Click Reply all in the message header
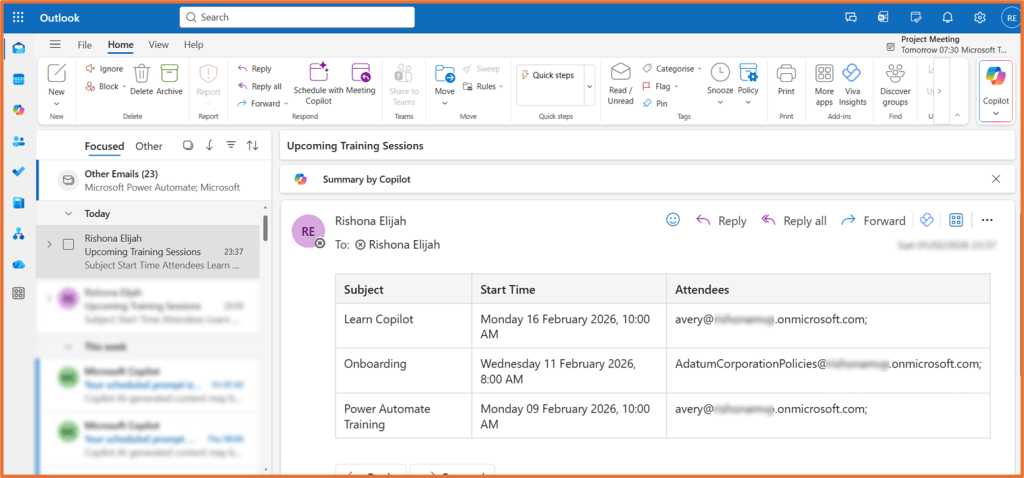The image size is (1024, 478). pyautogui.click(x=794, y=221)
